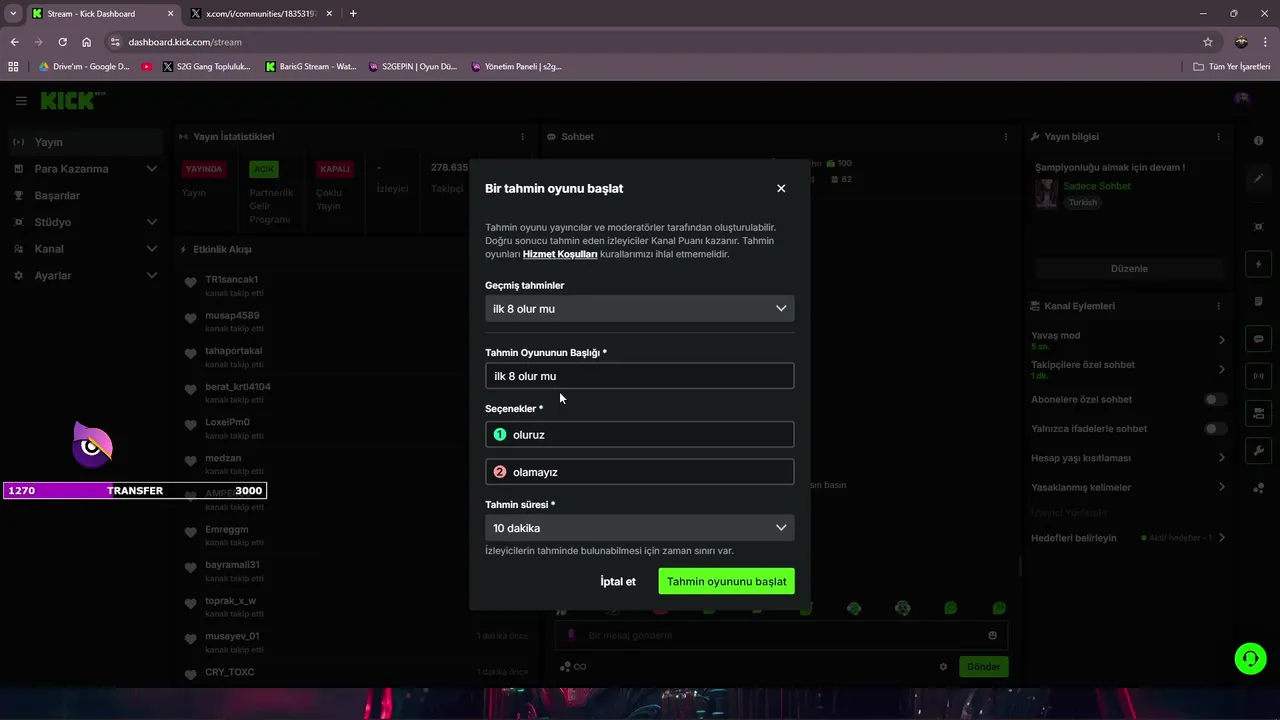Click follower TR1sancak1 in Etkinlik Akışı
The height and width of the screenshot is (720, 1280).
pos(232,279)
